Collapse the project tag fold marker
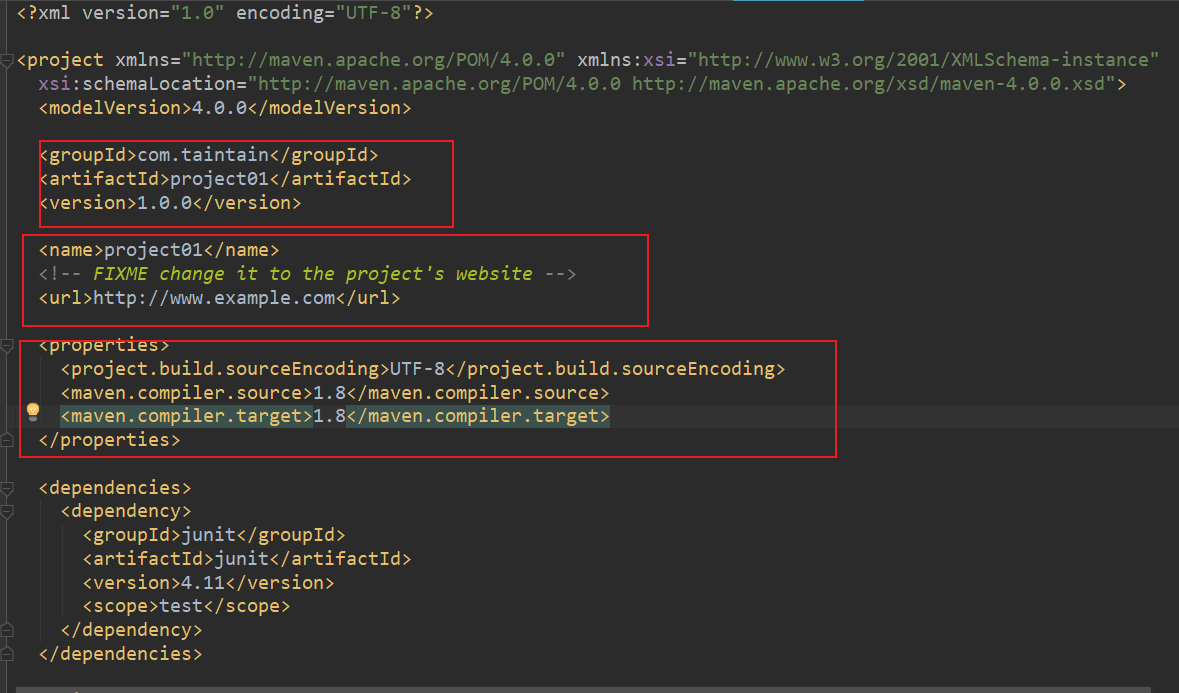This screenshot has height=693, width=1179. coord(7,60)
